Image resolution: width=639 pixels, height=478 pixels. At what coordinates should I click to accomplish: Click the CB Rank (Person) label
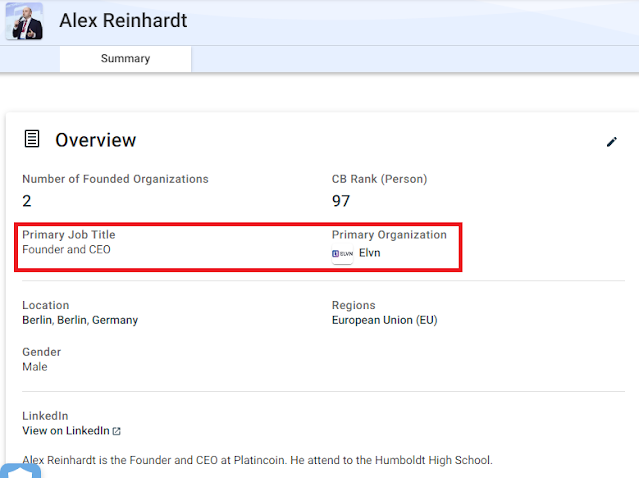click(379, 179)
